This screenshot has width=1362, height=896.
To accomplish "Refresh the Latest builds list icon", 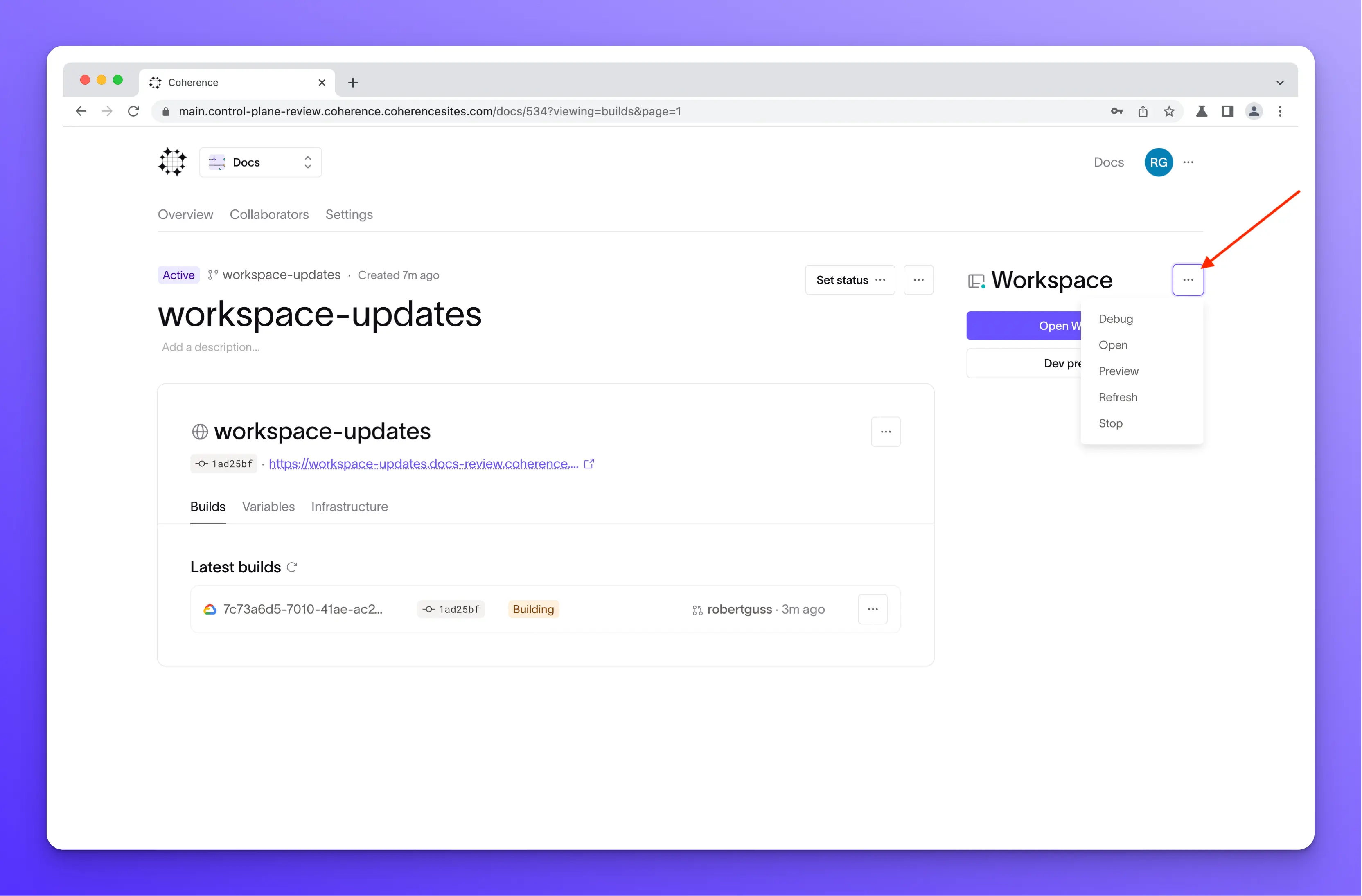I will [292, 567].
